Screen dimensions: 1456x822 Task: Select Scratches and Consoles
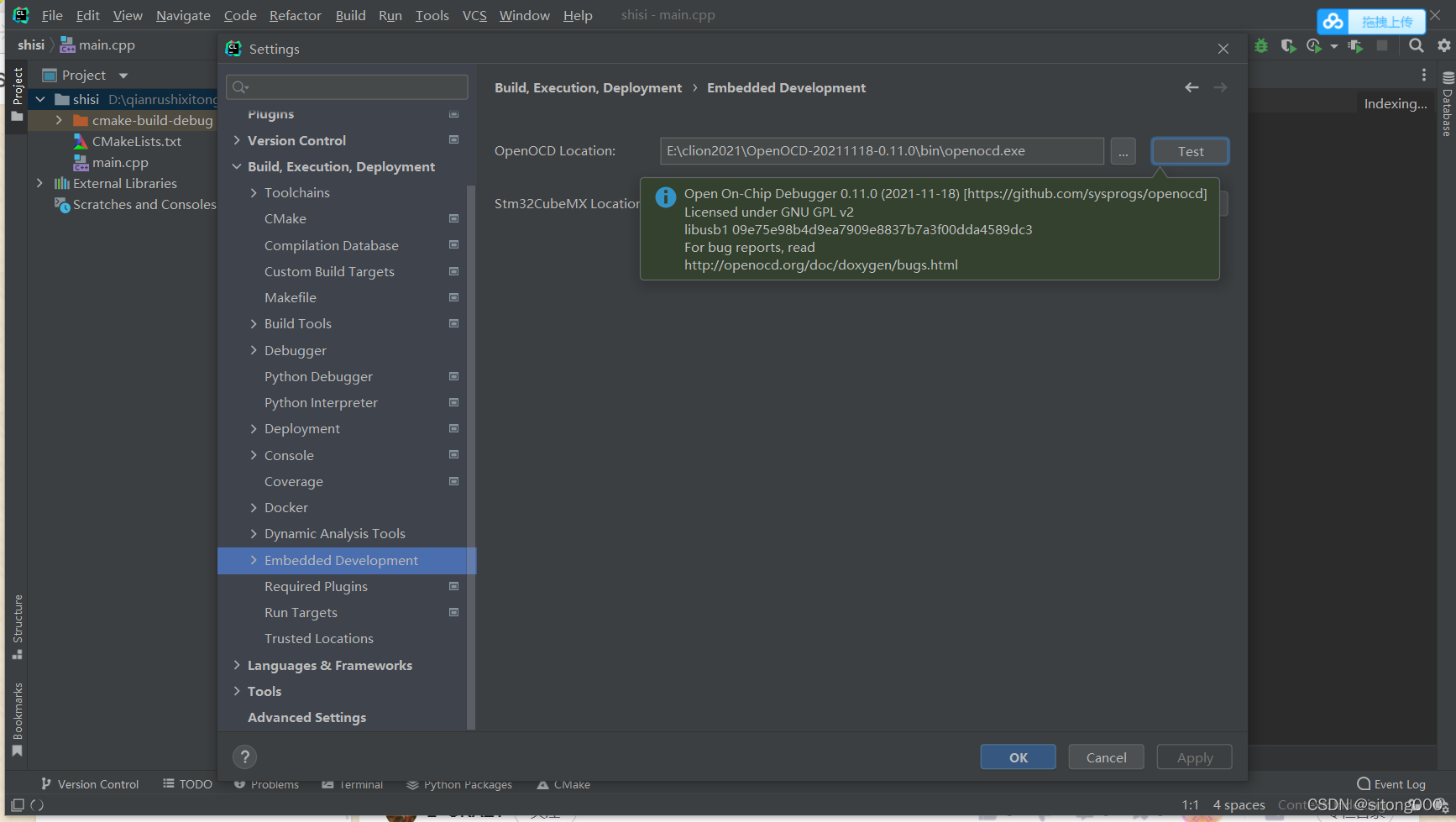click(135, 204)
